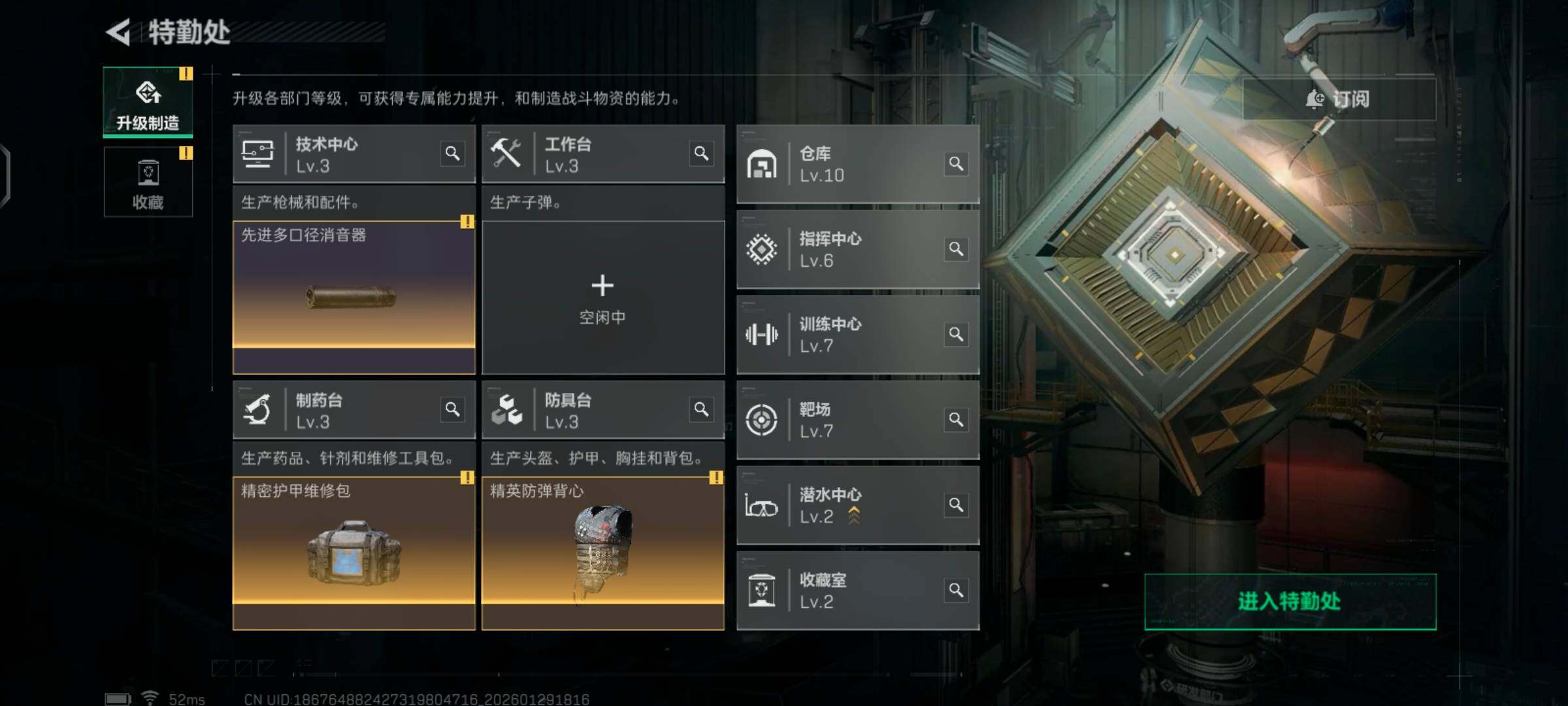Inspect 制药台 using the magnifier icon
Image resolution: width=1568 pixels, height=706 pixels.
(452, 409)
